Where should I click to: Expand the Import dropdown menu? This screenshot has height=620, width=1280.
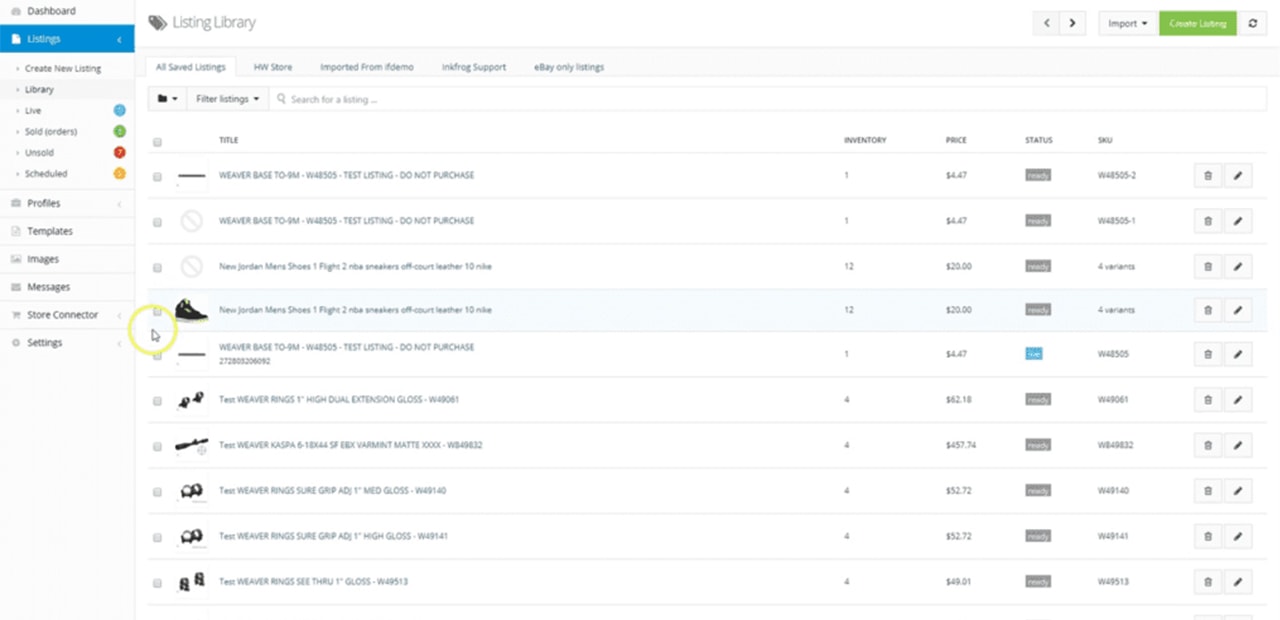pyautogui.click(x=1127, y=23)
